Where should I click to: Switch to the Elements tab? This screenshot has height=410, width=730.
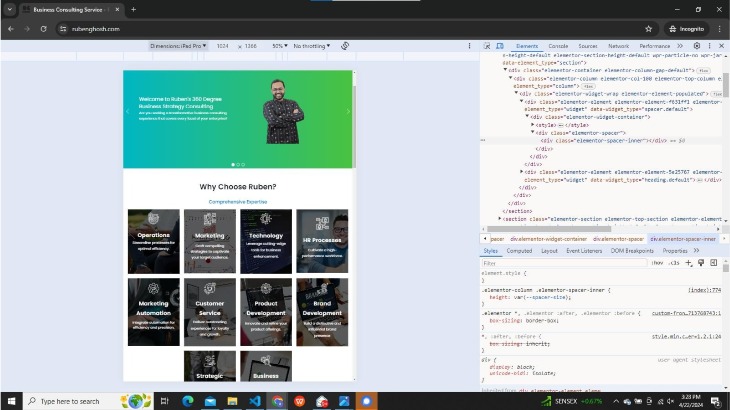pyautogui.click(x=527, y=46)
